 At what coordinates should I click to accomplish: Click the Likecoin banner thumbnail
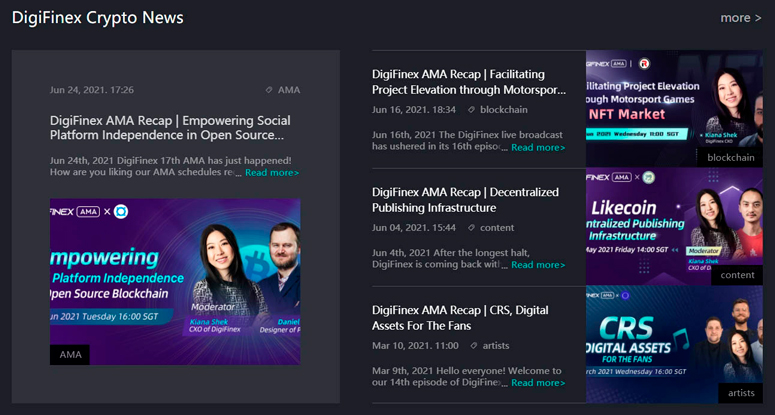click(x=674, y=226)
